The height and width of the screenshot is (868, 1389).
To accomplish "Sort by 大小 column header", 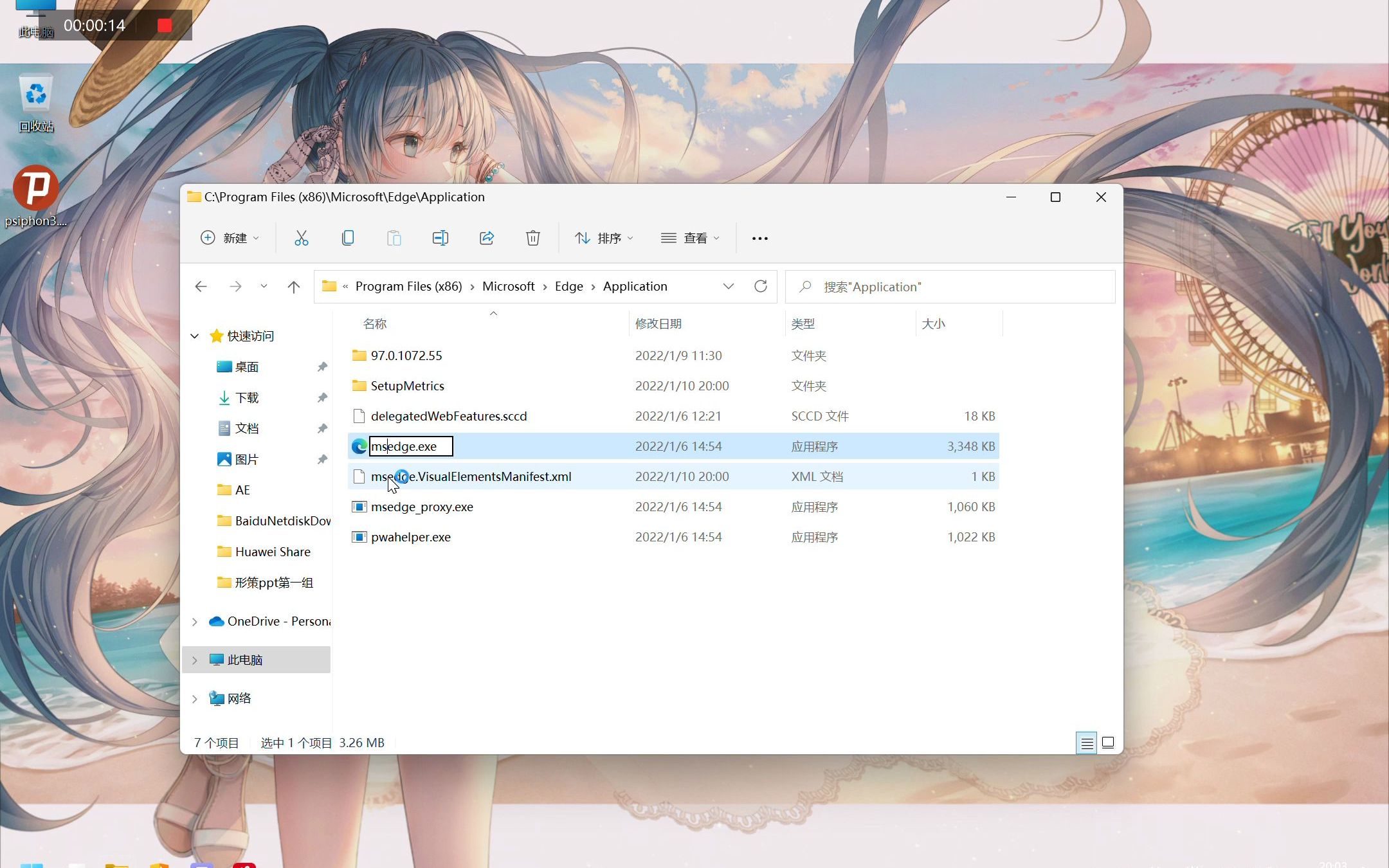I will point(933,323).
